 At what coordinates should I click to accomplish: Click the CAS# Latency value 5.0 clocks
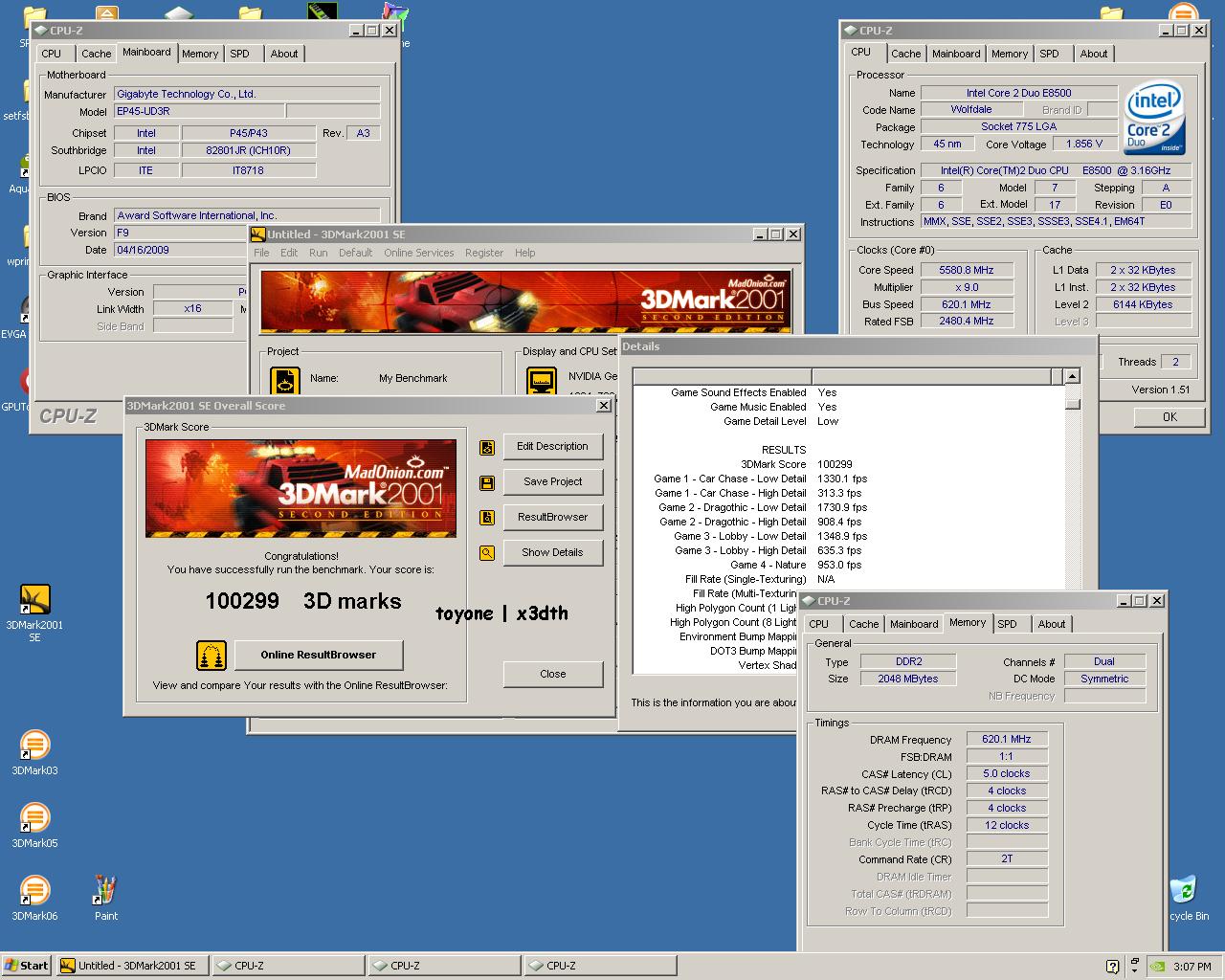tap(1007, 773)
